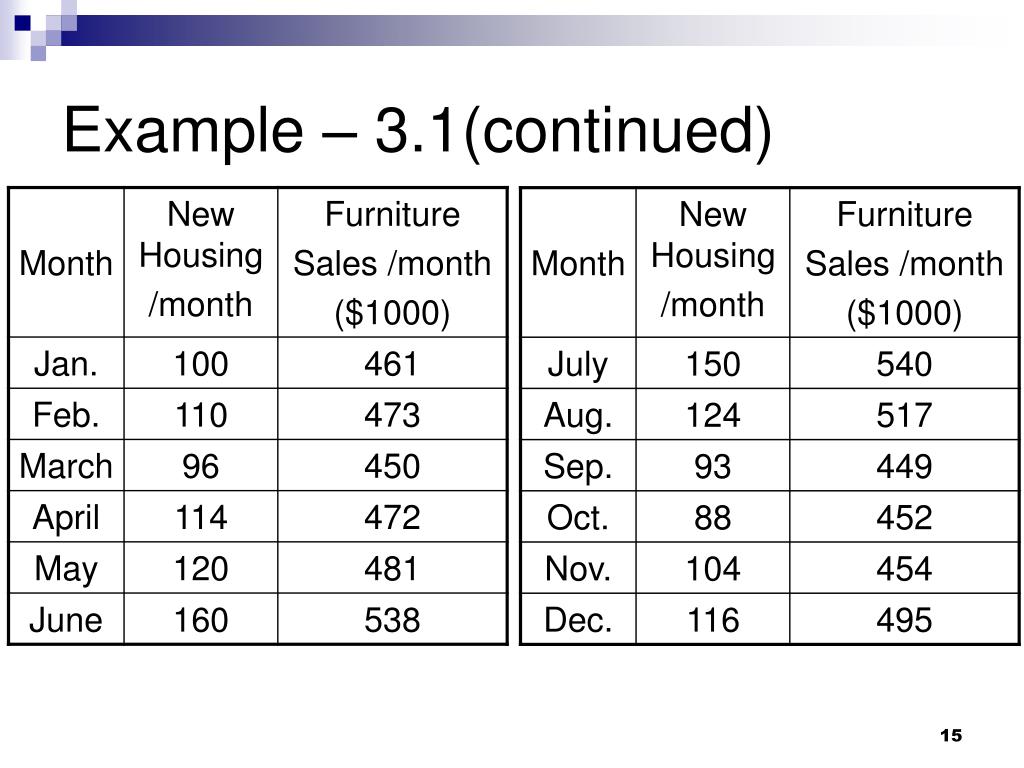Select the May furniture sales cell 481

point(392,569)
